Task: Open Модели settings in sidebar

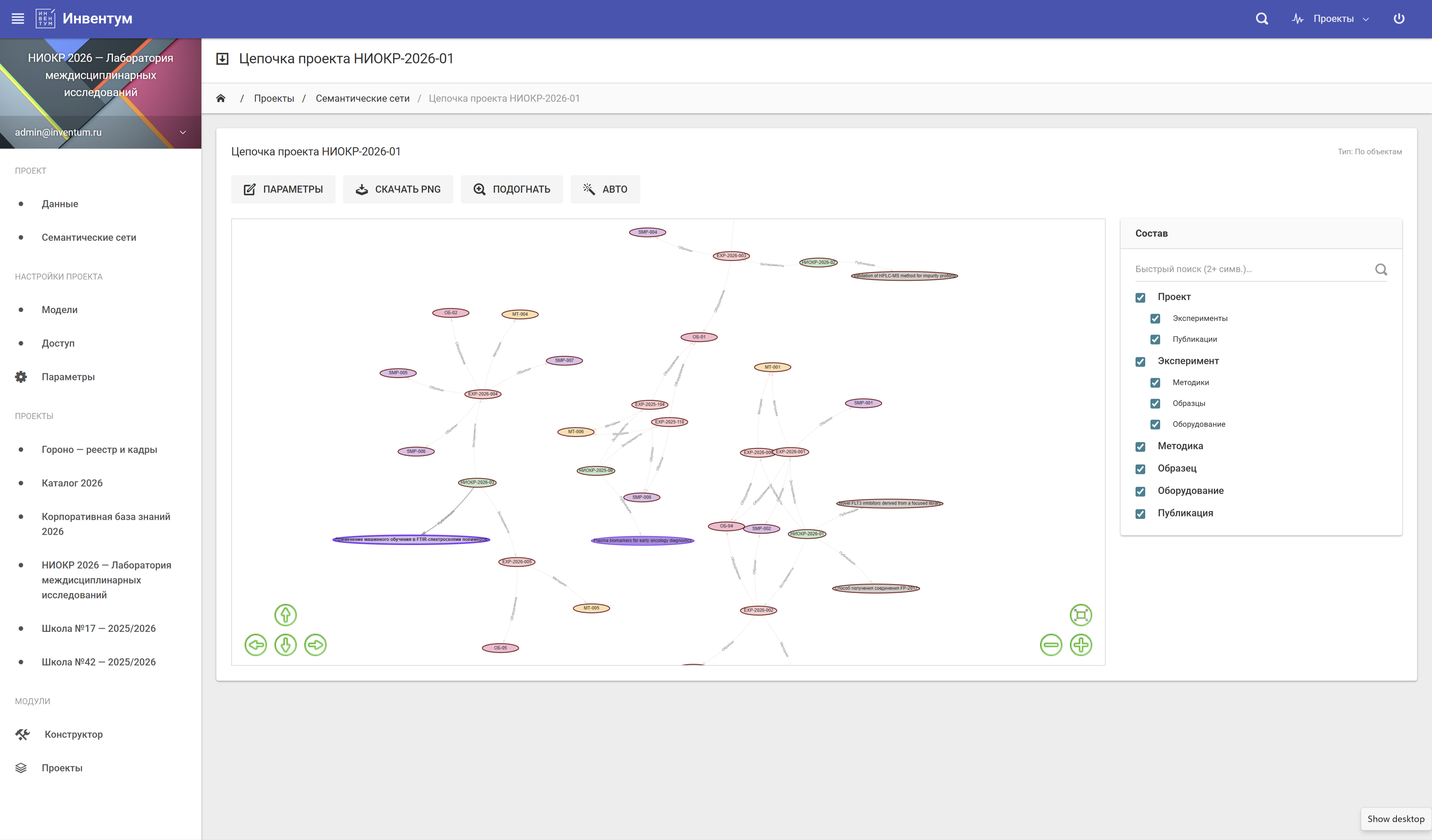Action: [60, 309]
